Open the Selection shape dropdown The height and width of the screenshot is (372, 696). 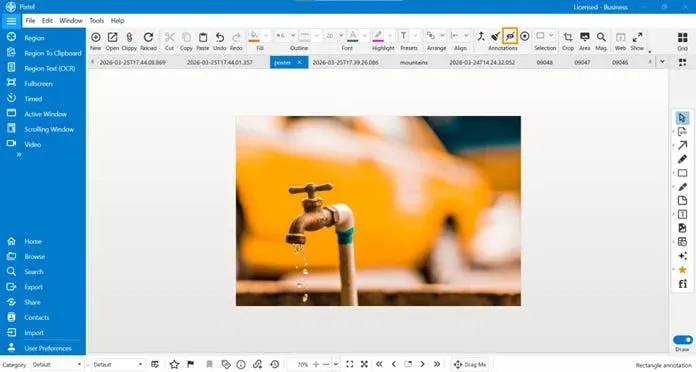(x=551, y=36)
